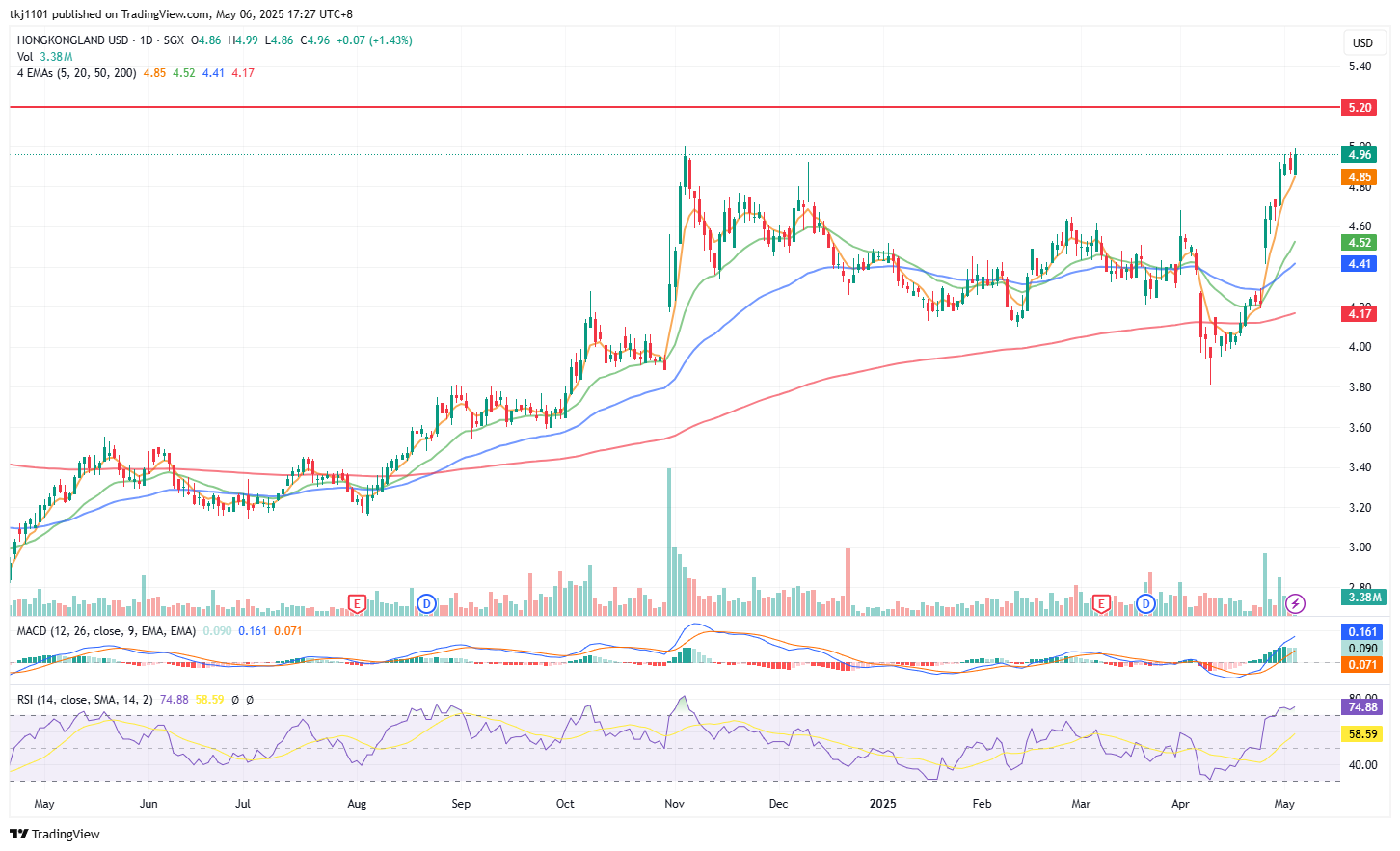Click the orange 0.071 signal axis label
Screen dimensions: 1400x851
[x=1362, y=665]
